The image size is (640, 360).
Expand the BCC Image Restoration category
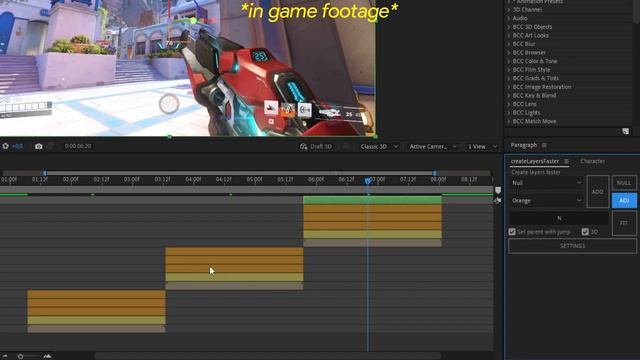coord(509,87)
